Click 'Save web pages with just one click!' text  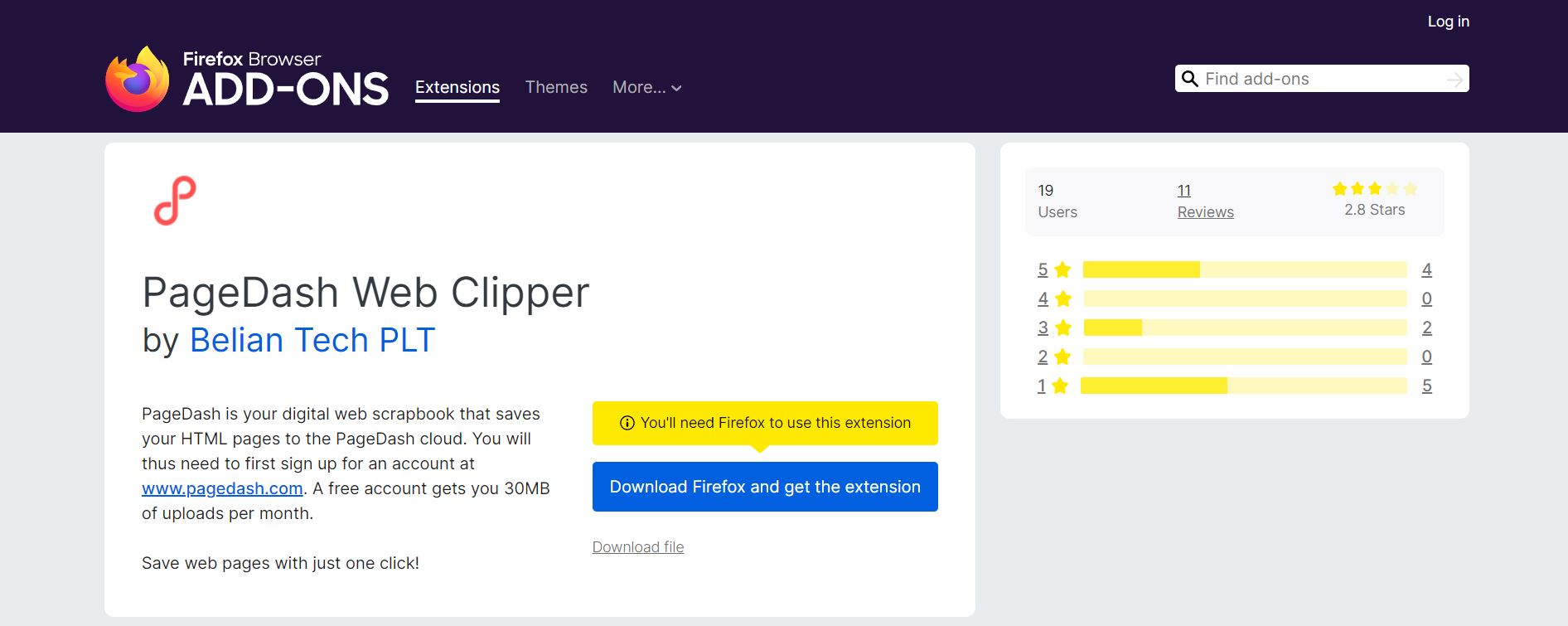tap(280, 563)
